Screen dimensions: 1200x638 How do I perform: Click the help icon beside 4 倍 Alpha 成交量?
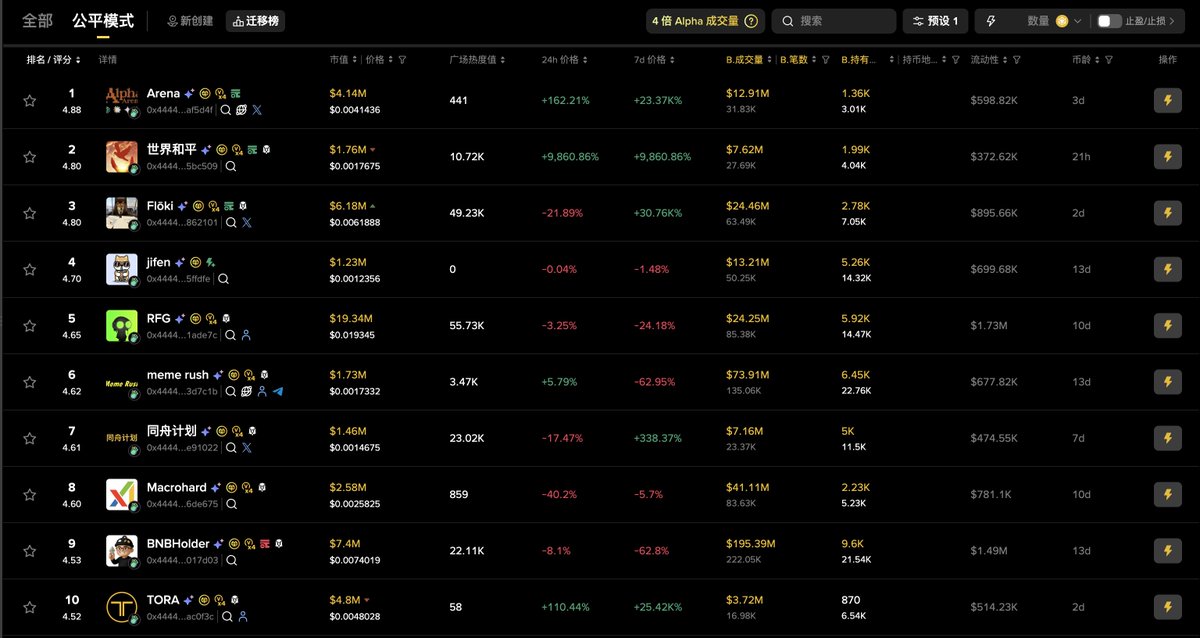point(751,21)
